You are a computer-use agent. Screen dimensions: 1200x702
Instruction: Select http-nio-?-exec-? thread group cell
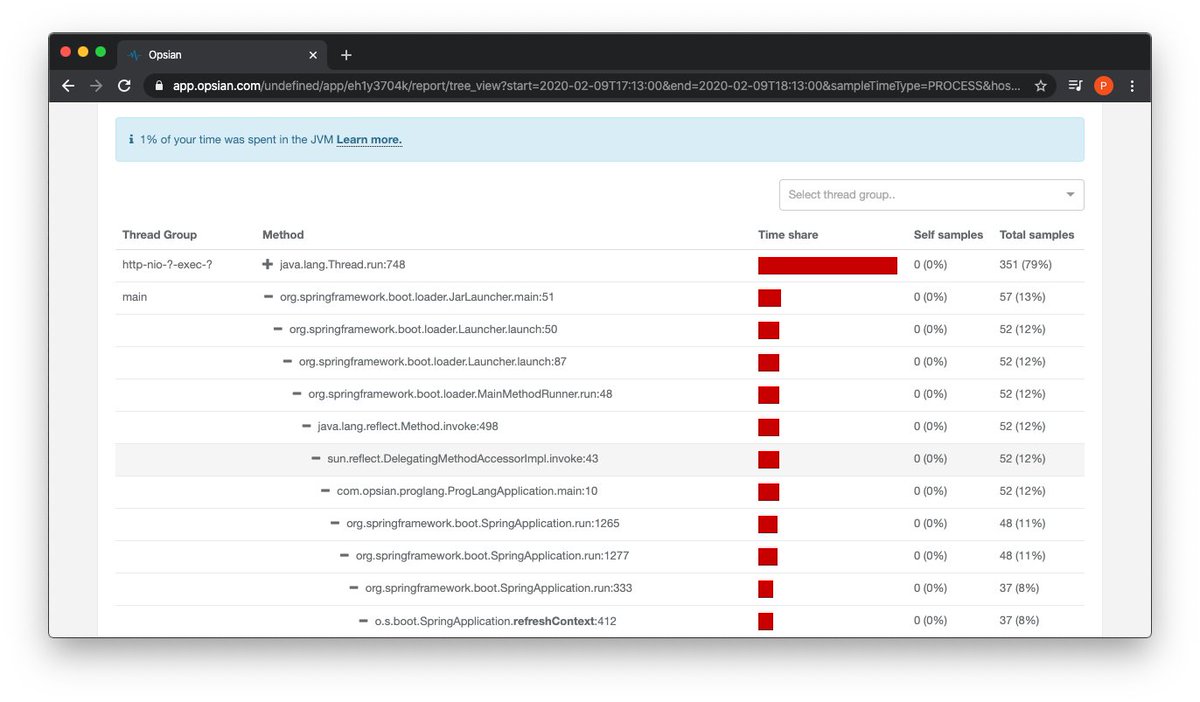coord(167,265)
